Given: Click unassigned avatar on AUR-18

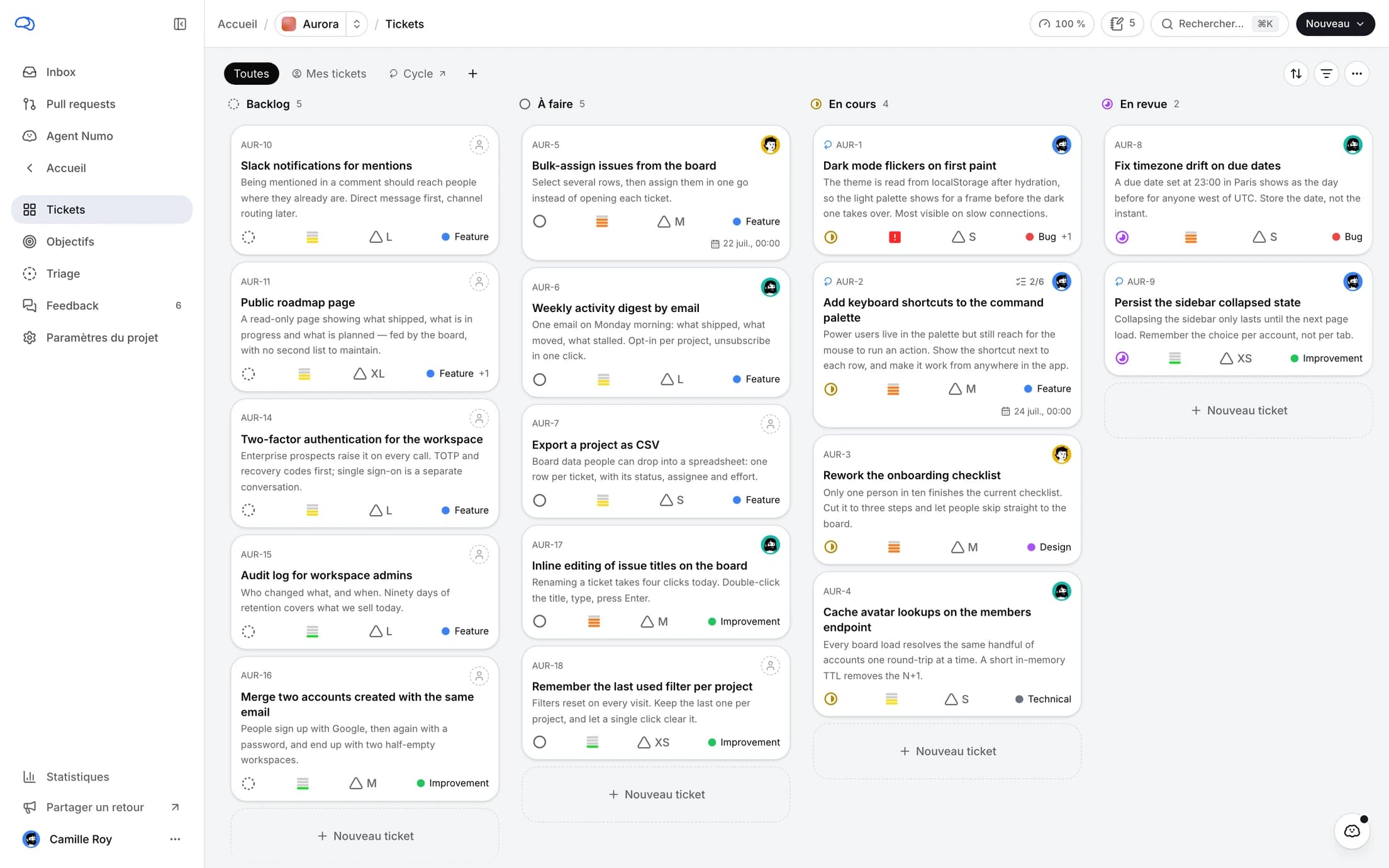Looking at the screenshot, I should coord(770,665).
